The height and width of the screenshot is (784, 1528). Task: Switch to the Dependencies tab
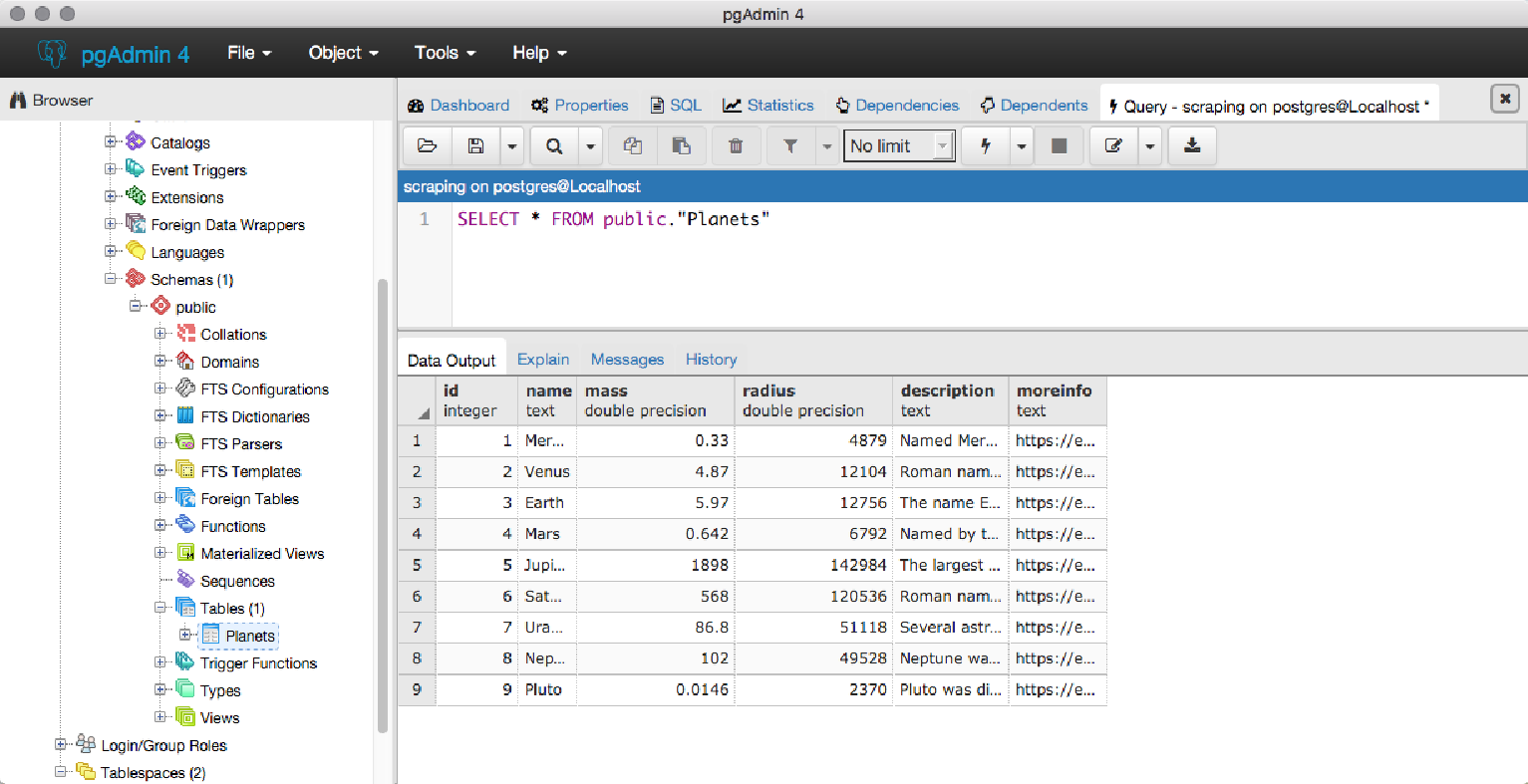897,106
